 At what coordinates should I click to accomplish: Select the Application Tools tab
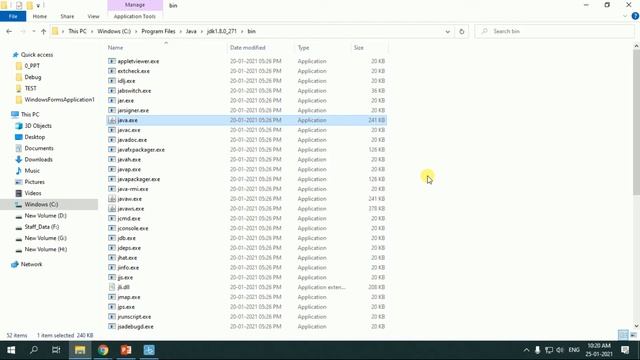pyautogui.click(x=135, y=16)
